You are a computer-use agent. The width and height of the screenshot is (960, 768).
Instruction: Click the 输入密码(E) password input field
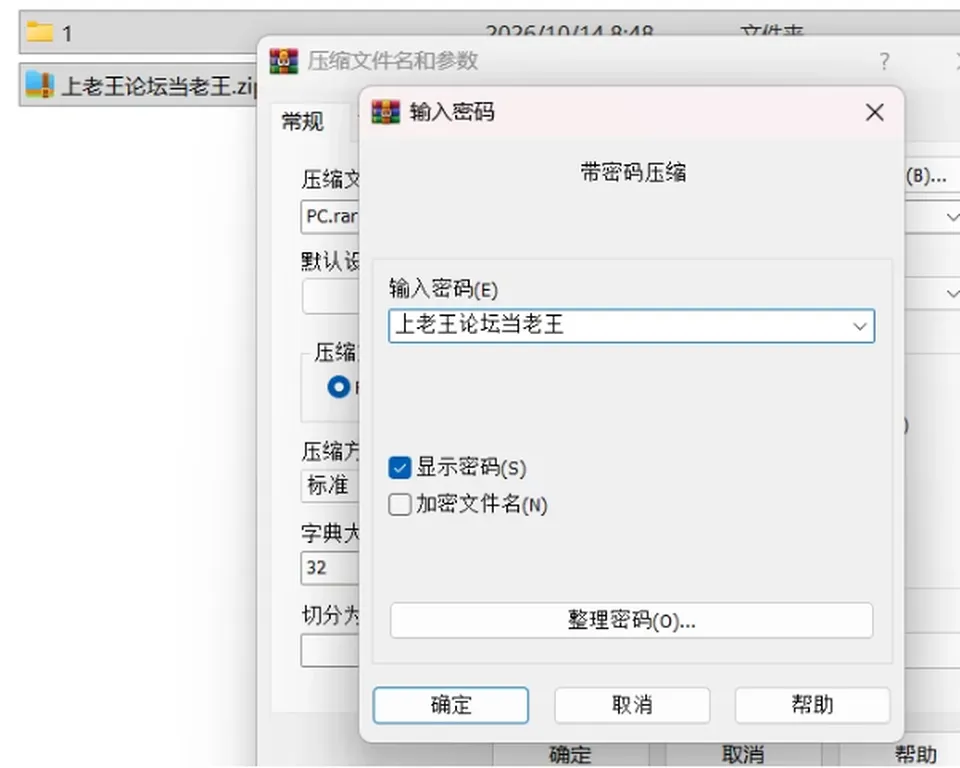(x=631, y=326)
